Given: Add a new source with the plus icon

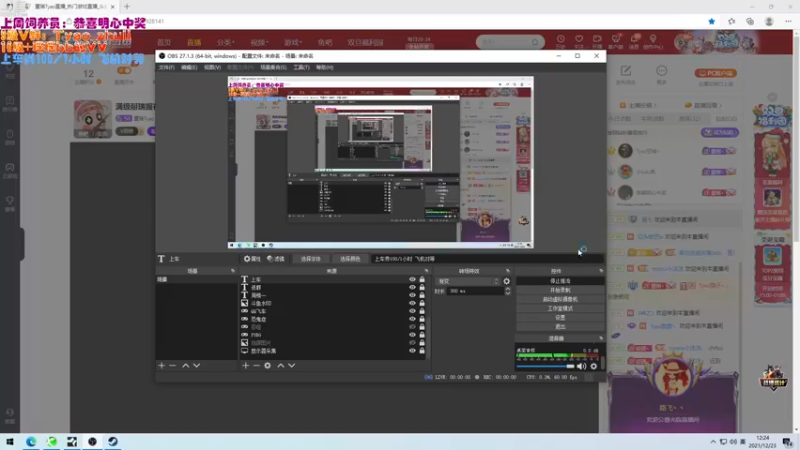Looking at the screenshot, I should pyautogui.click(x=245, y=365).
